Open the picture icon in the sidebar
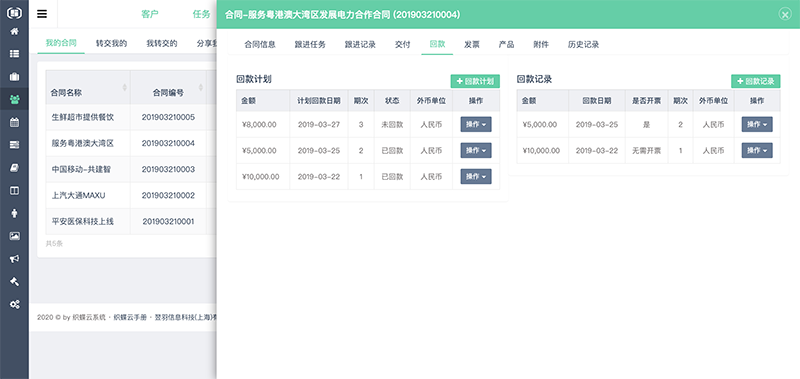The image size is (800, 379). click(x=14, y=236)
